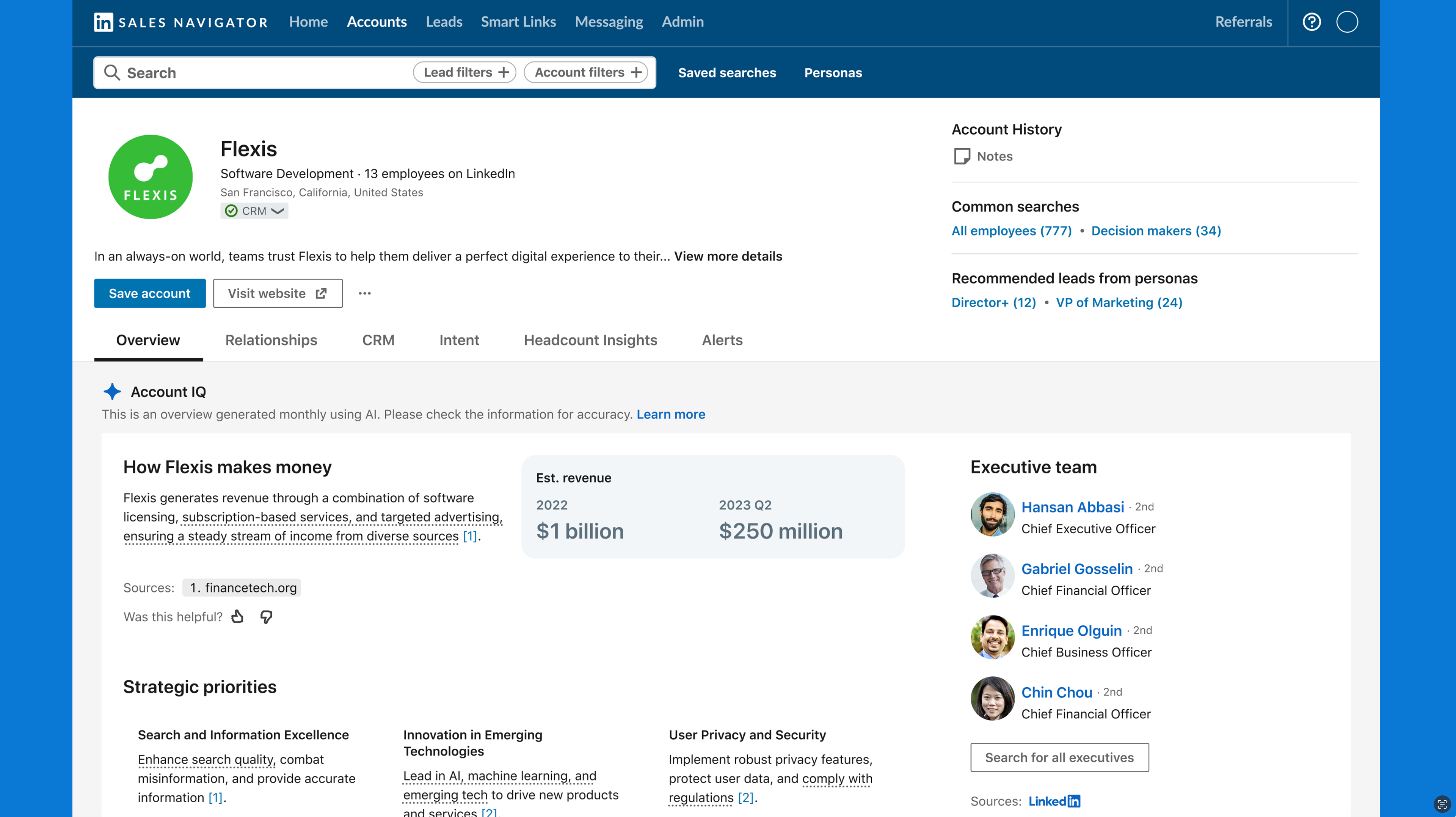Open the Relationships tab
This screenshot has width=1456, height=817.
pyautogui.click(x=271, y=340)
